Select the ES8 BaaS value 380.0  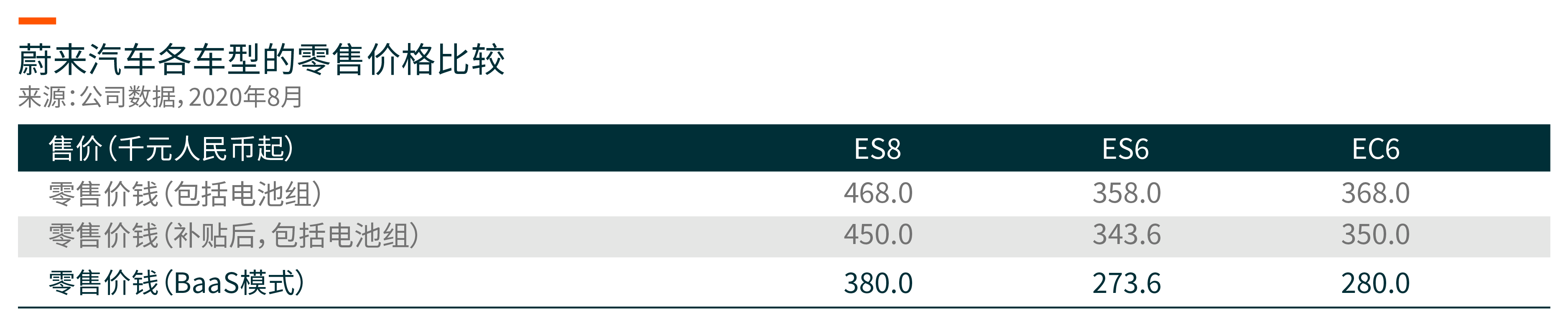click(x=878, y=284)
